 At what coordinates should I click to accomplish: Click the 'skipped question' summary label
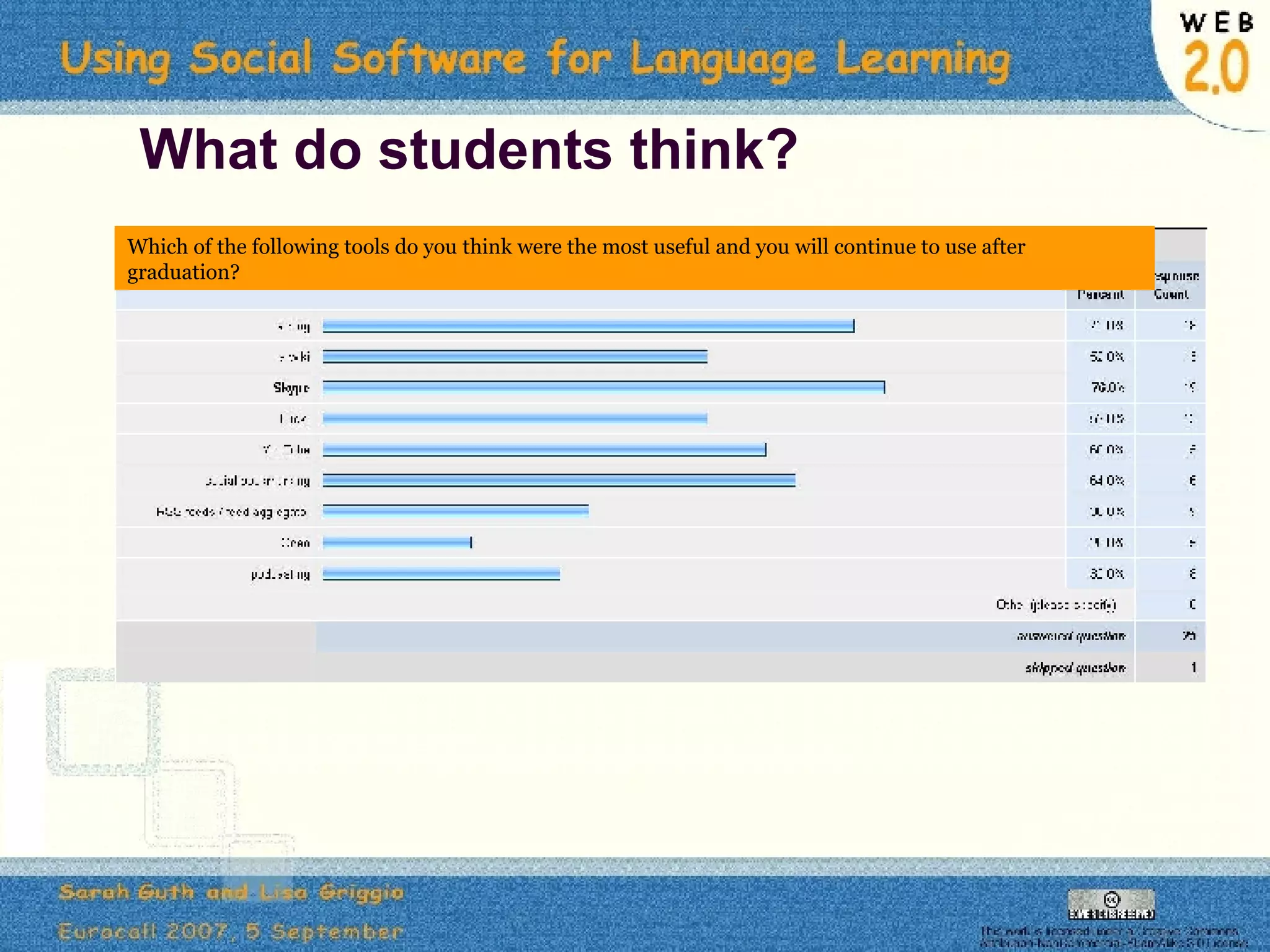pos(1075,668)
